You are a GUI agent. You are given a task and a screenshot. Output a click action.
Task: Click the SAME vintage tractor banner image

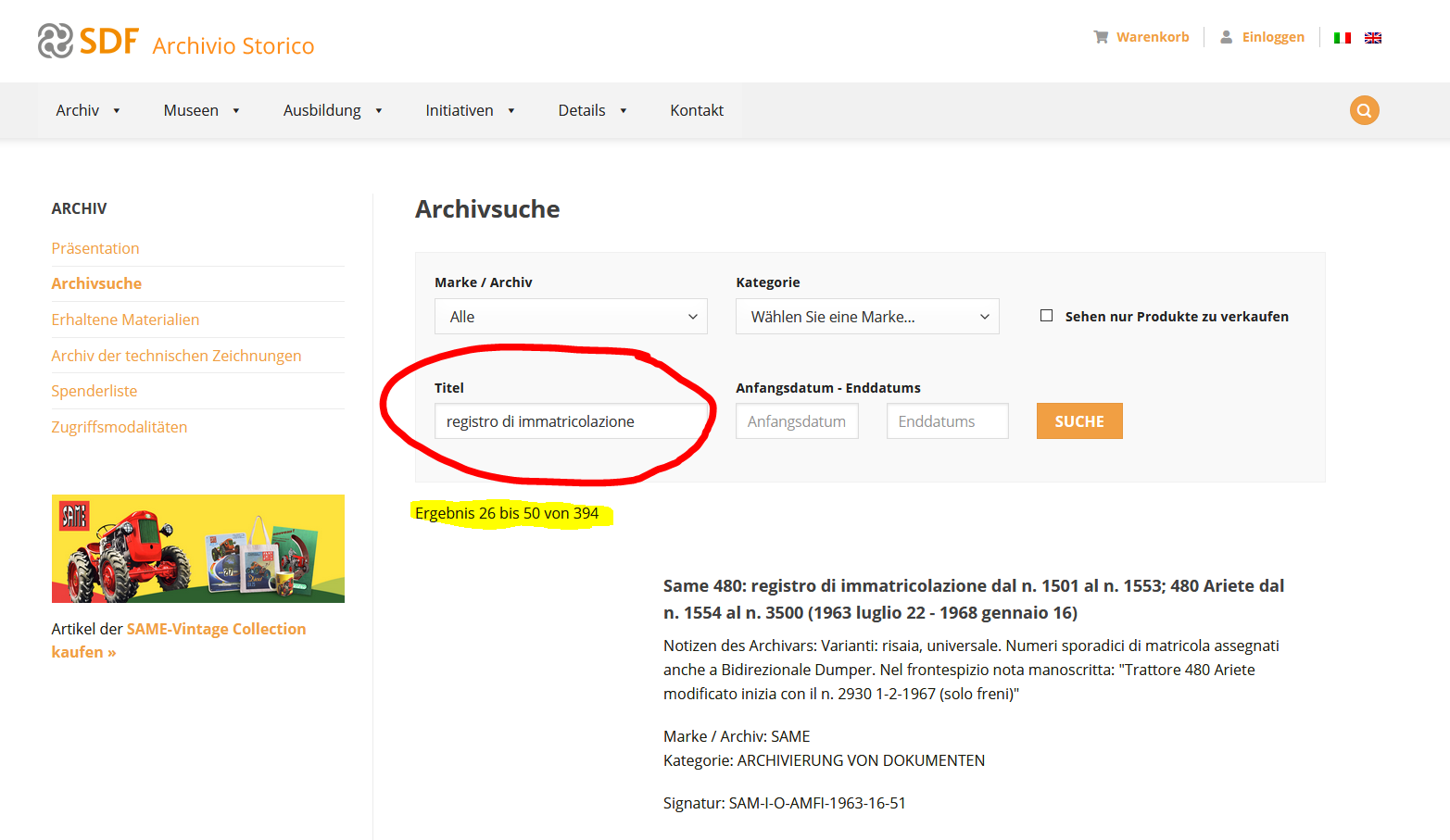point(197,548)
